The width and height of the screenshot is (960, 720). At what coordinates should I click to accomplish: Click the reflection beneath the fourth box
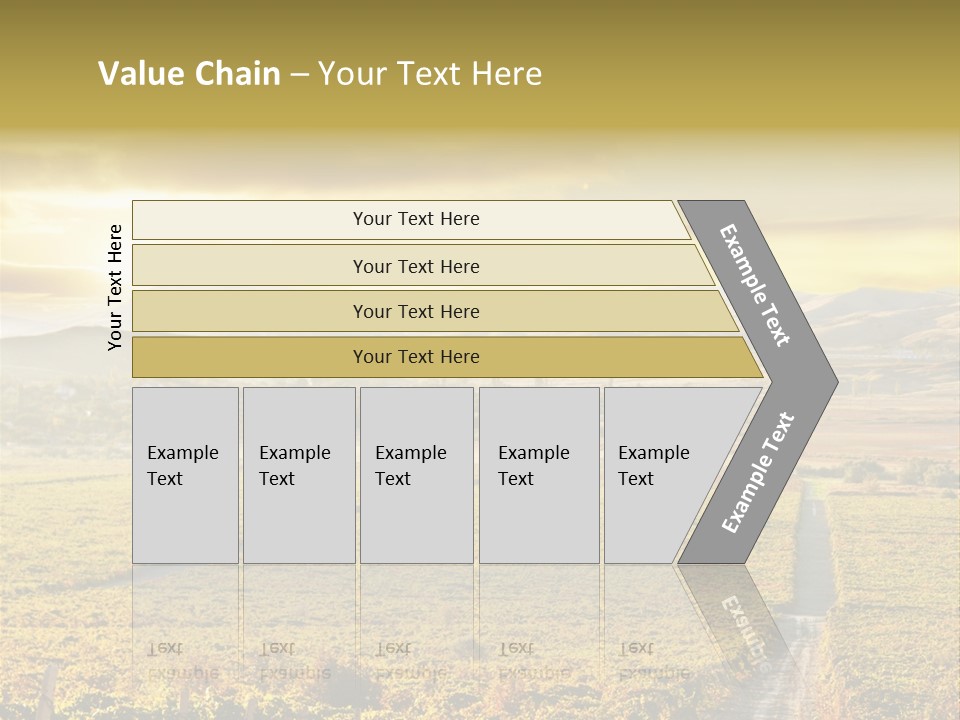click(x=534, y=660)
